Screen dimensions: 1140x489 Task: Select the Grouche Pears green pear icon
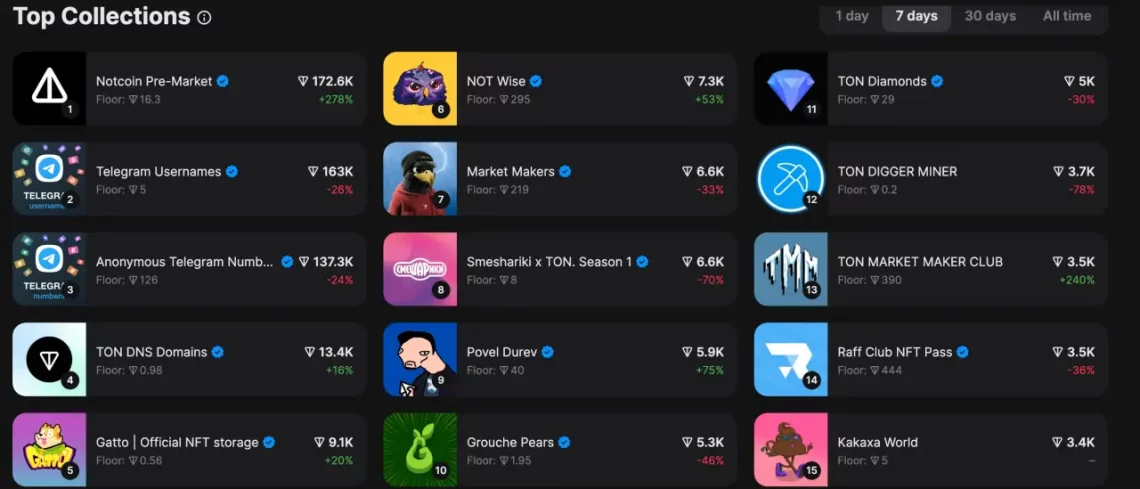420,450
